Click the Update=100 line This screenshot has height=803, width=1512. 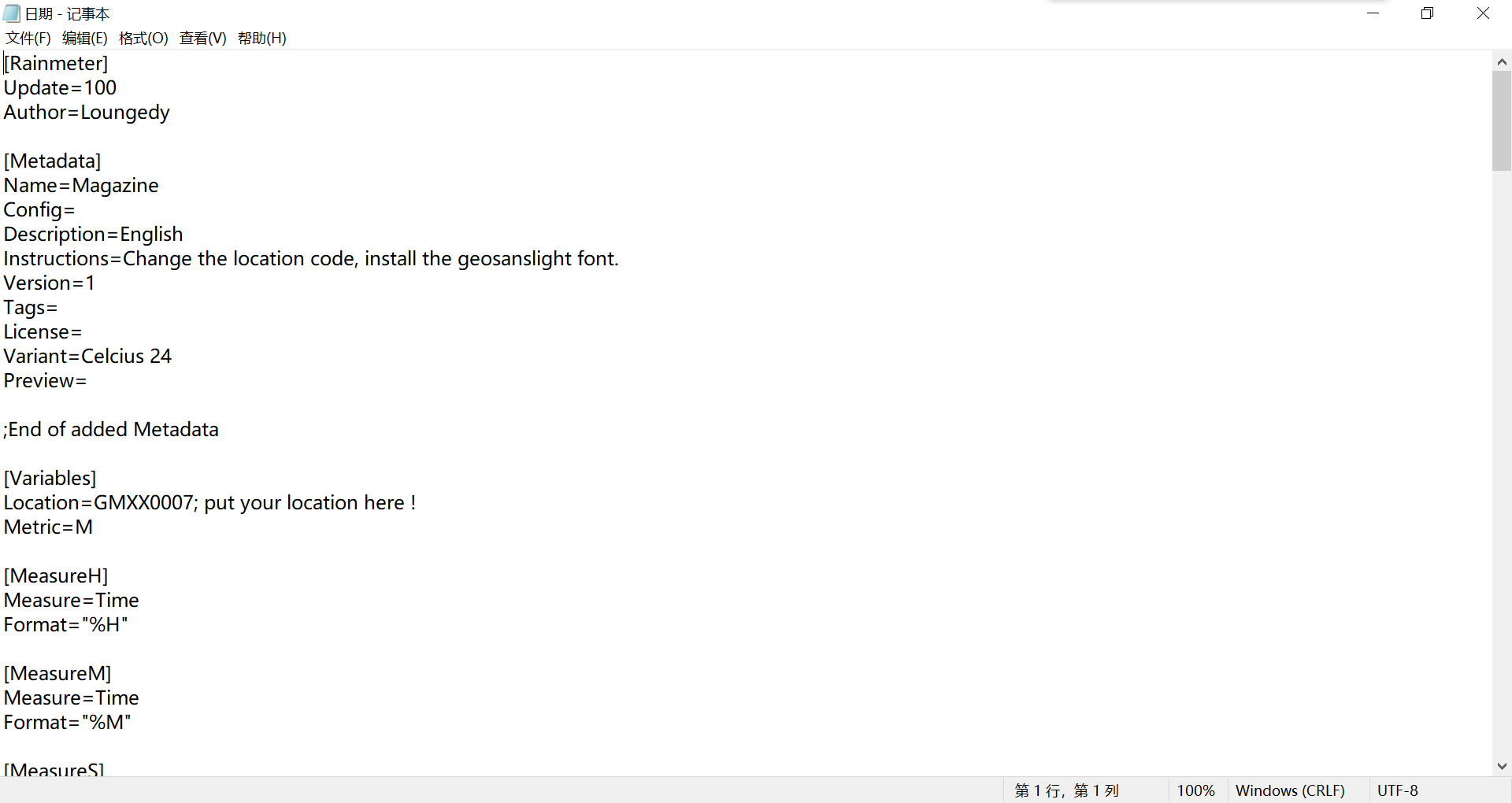click(x=60, y=87)
